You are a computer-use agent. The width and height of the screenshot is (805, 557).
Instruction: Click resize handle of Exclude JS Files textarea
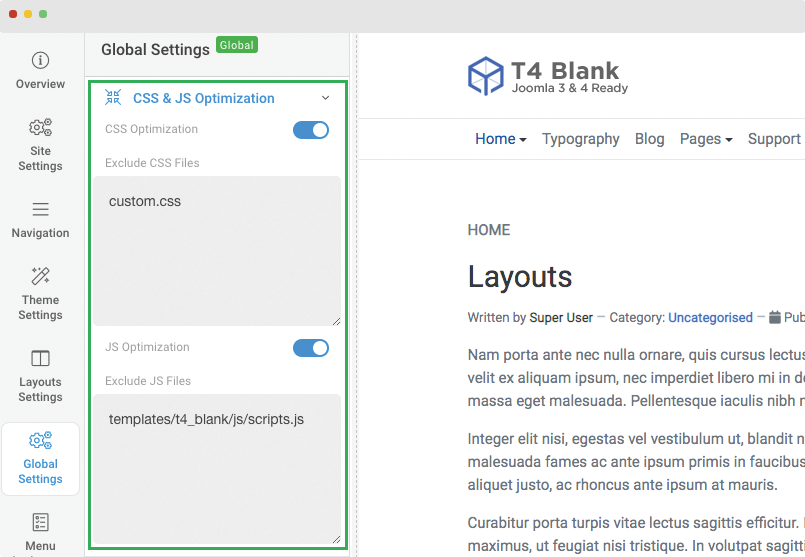pos(336,540)
